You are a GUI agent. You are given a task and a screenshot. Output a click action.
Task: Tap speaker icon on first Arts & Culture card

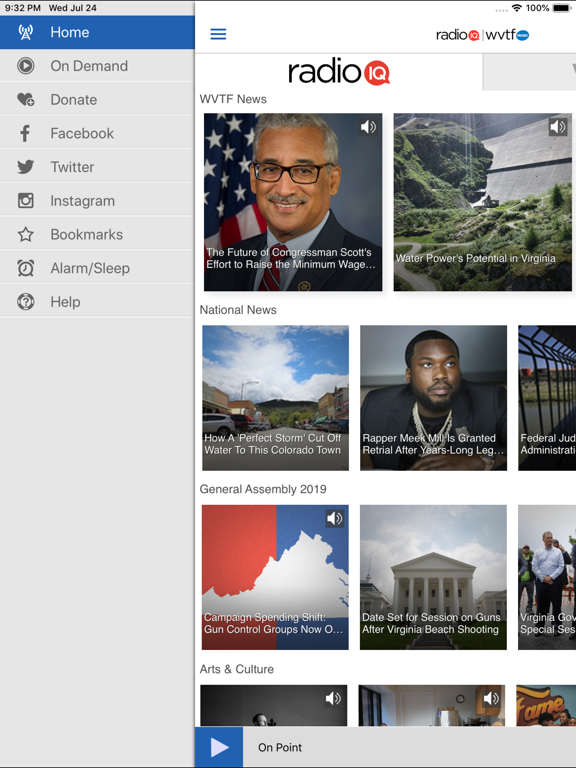pos(333,698)
